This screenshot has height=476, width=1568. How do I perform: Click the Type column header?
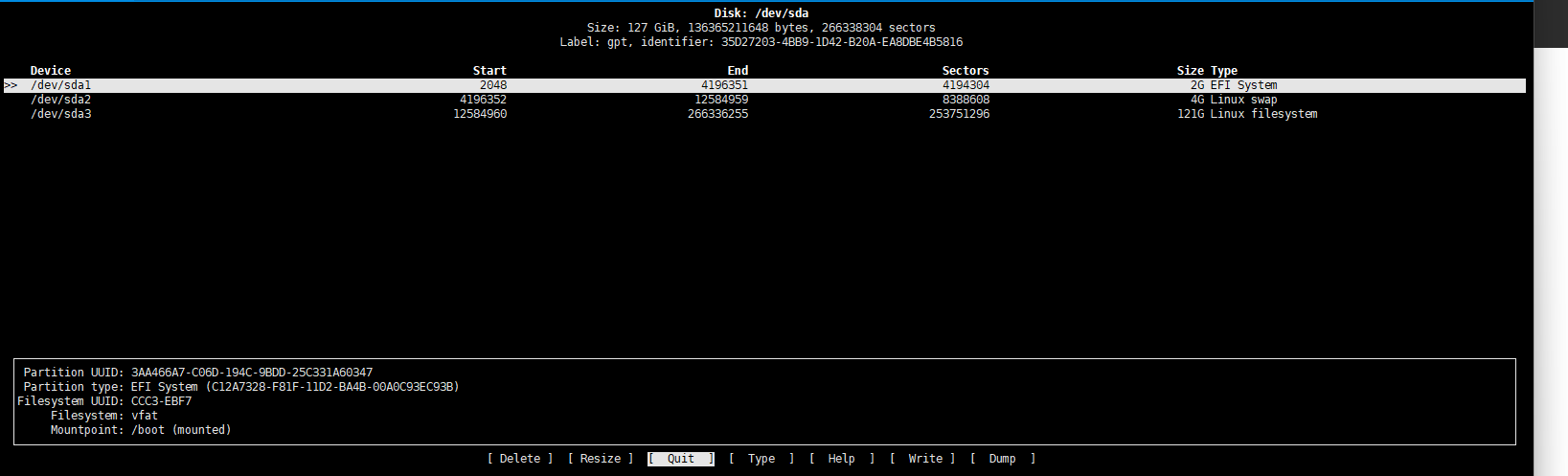point(1224,71)
